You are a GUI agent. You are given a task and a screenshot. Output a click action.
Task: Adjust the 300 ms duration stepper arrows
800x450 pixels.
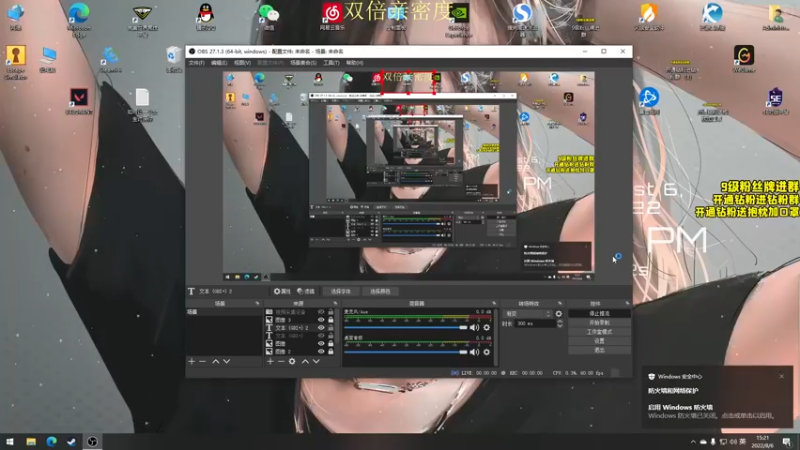(x=560, y=323)
